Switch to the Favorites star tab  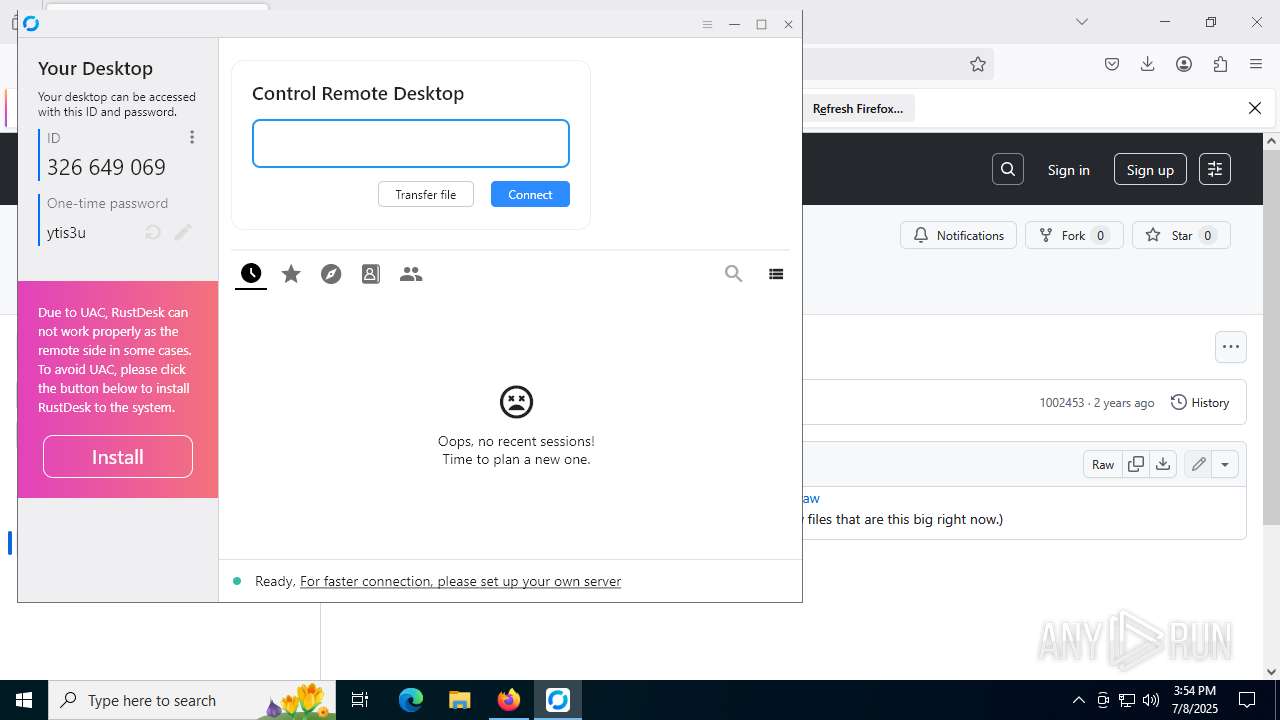291,273
